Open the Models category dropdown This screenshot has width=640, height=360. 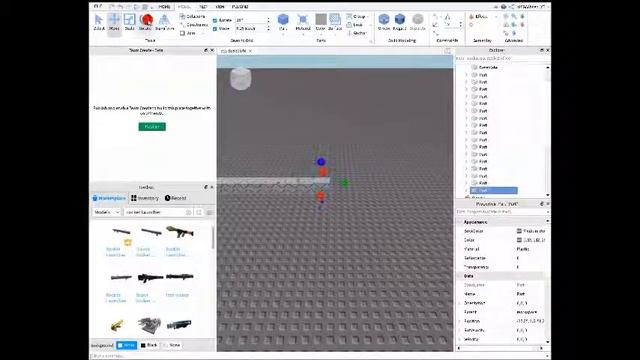(x=107, y=212)
